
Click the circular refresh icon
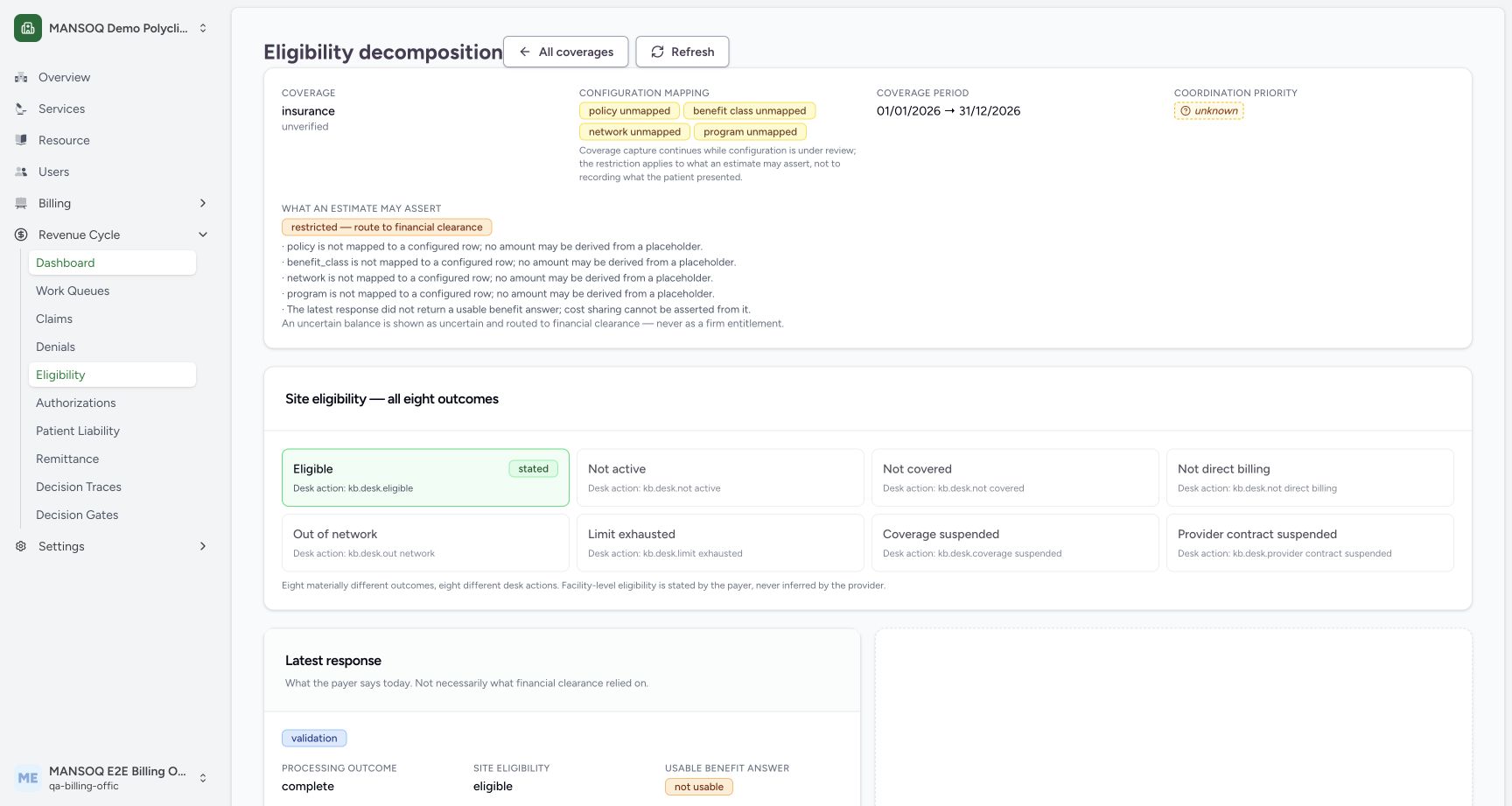(657, 52)
